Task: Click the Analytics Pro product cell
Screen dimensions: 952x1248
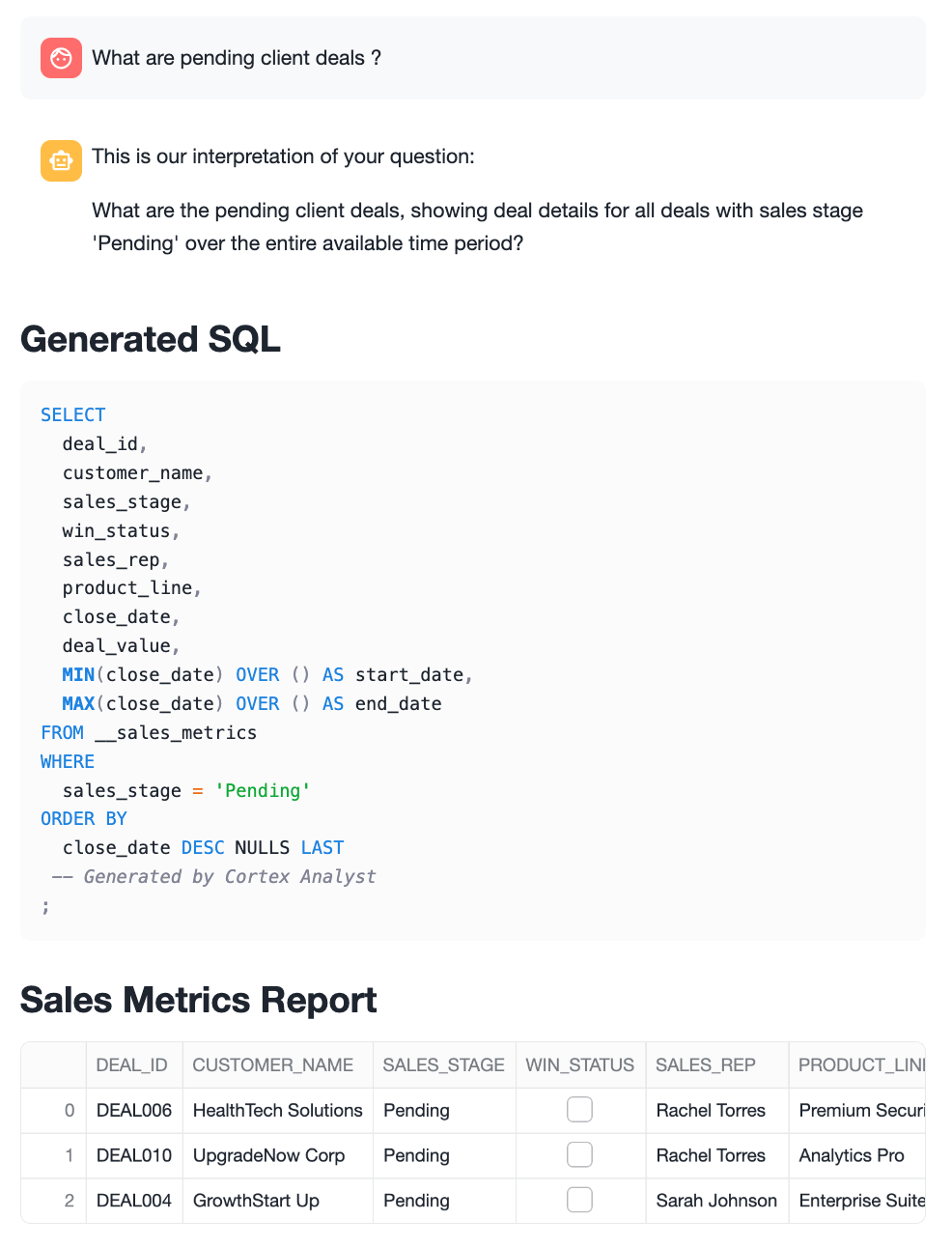Action: click(x=852, y=1155)
